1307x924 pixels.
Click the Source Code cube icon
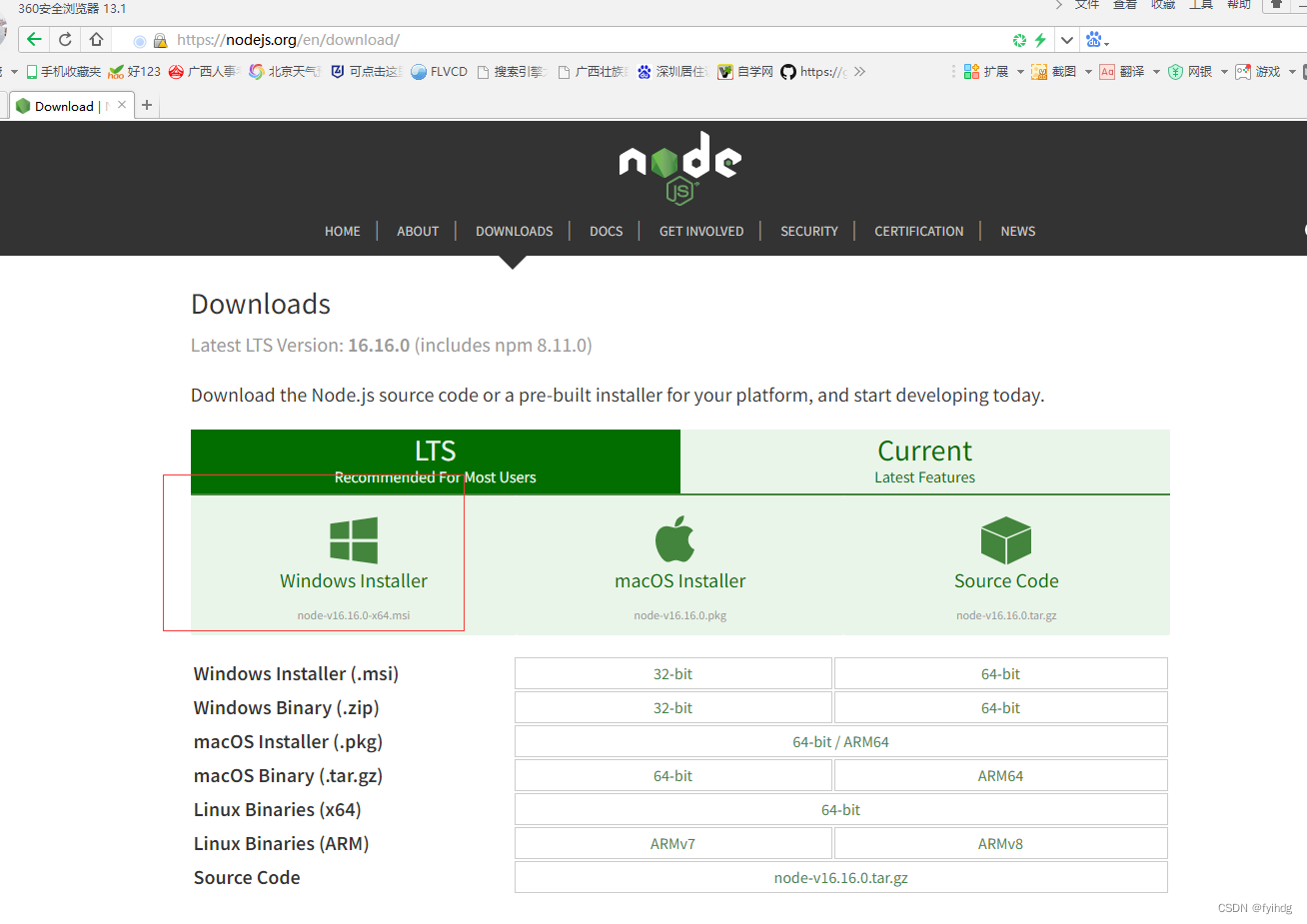(x=1005, y=540)
